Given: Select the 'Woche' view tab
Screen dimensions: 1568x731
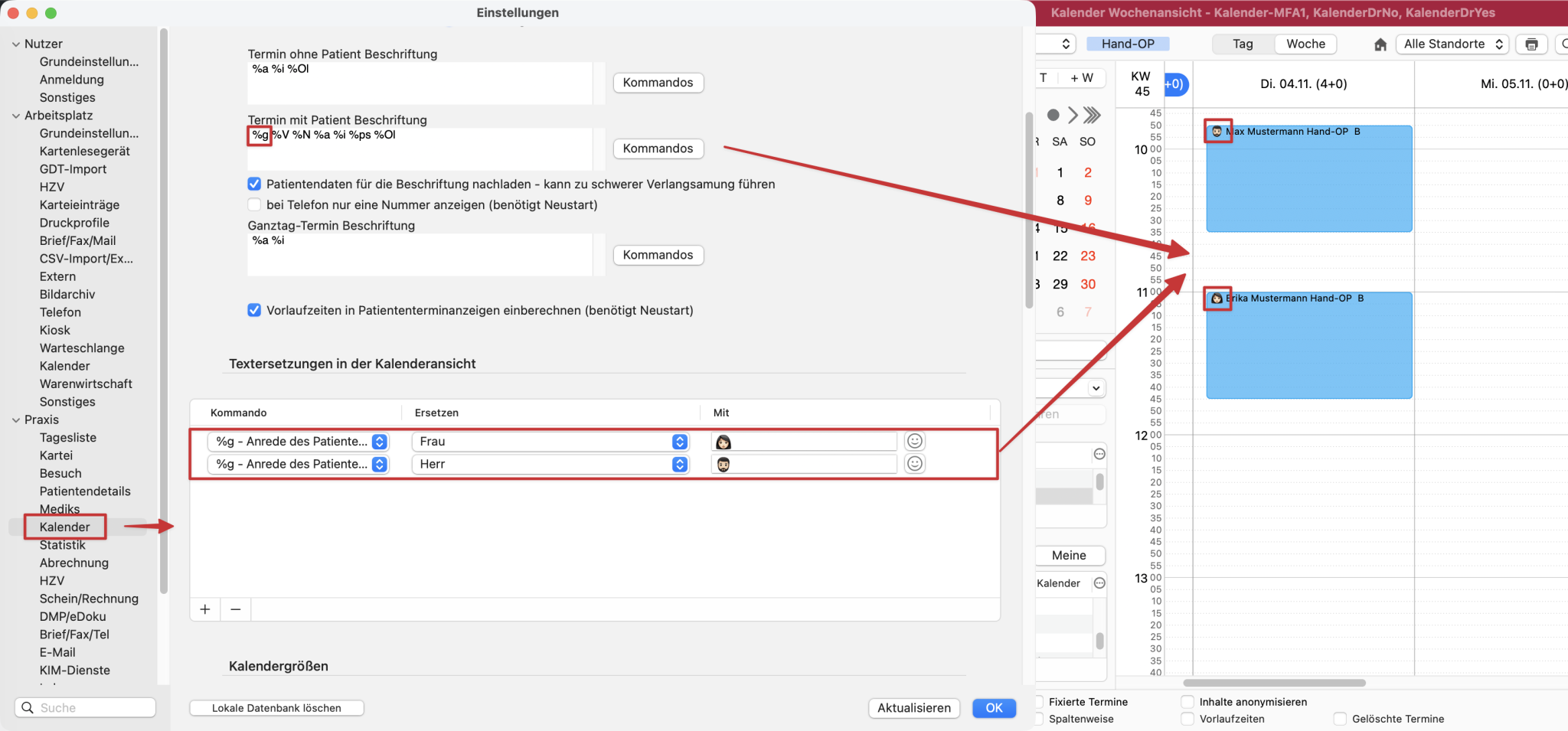Looking at the screenshot, I should [1305, 44].
